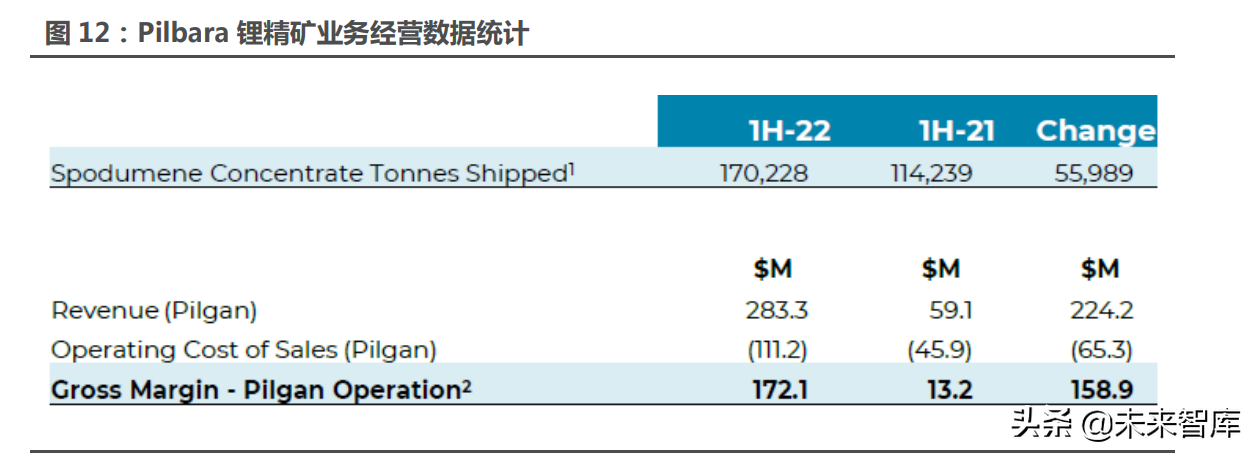Select the 172.1 gross margin value

coord(779,390)
